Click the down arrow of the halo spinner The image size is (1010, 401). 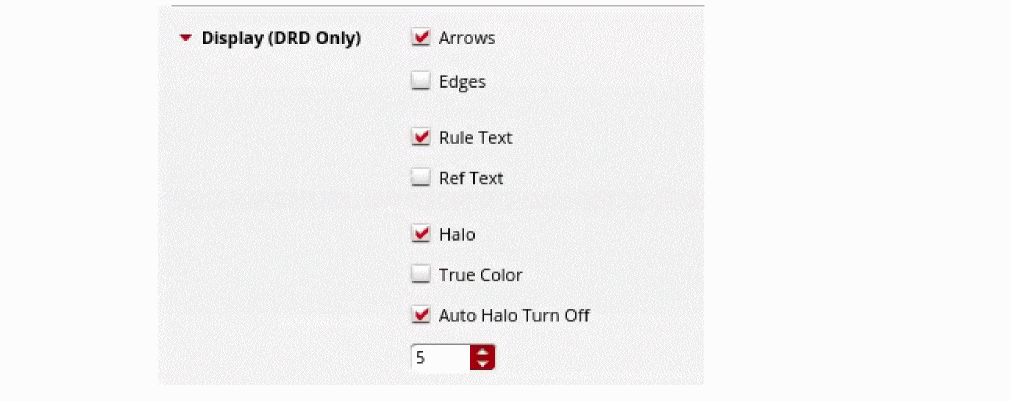[483, 363]
